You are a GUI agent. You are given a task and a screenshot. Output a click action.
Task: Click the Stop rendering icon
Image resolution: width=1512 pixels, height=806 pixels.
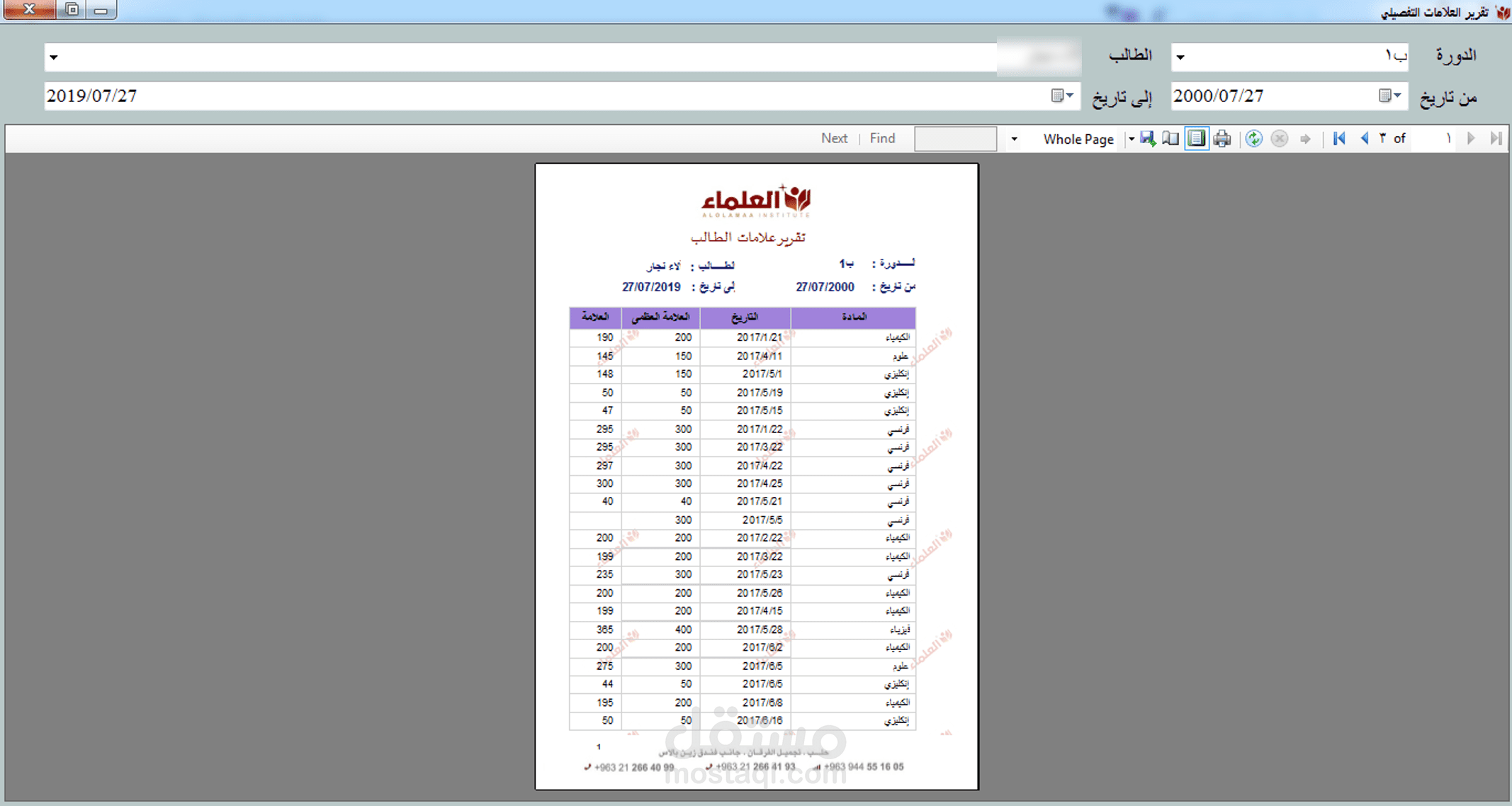[x=1280, y=139]
